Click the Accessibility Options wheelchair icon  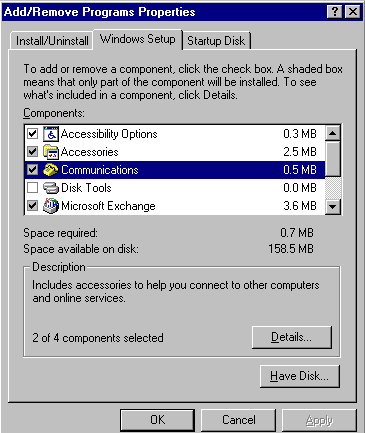[x=51, y=134]
